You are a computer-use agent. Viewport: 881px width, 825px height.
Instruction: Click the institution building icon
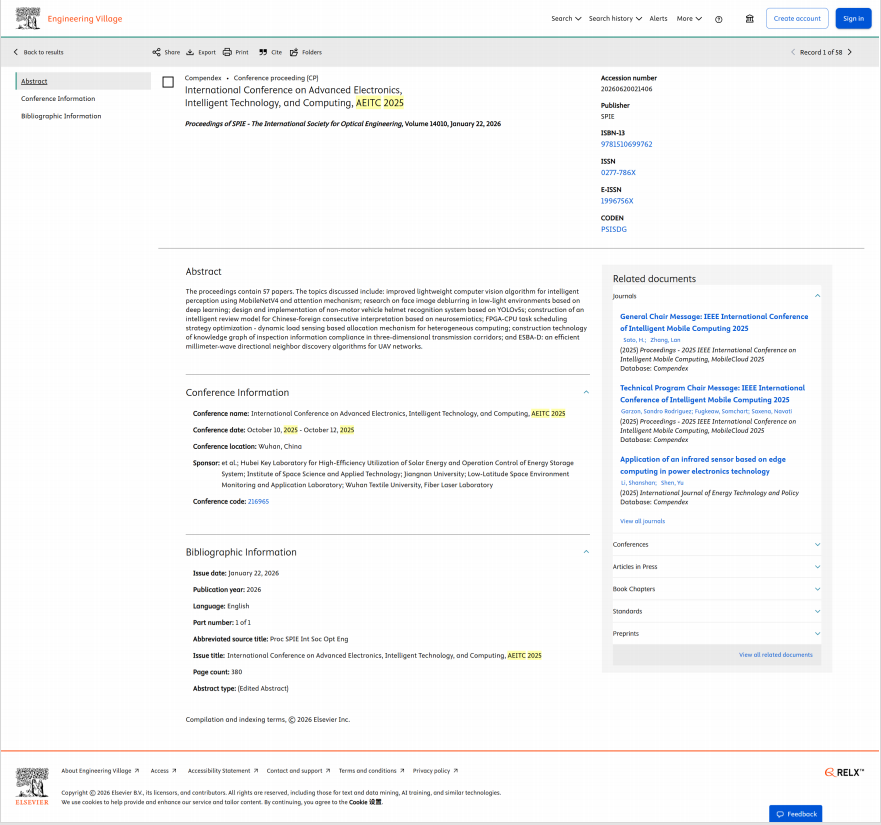click(750, 18)
